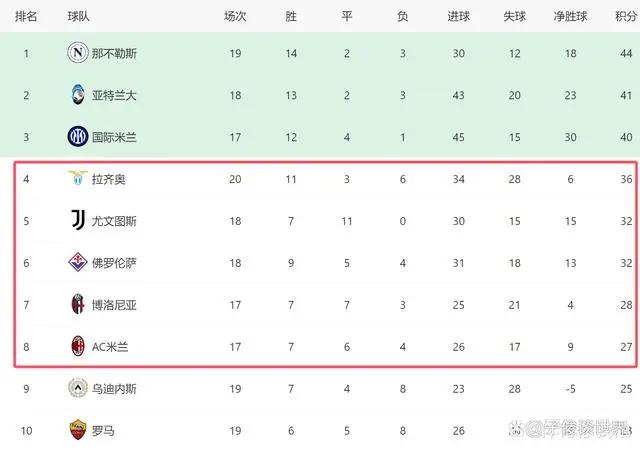Screen dimensions: 640x450
Task: Open the 拉齐奥 team name link
Action: click(x=108, y=179)
